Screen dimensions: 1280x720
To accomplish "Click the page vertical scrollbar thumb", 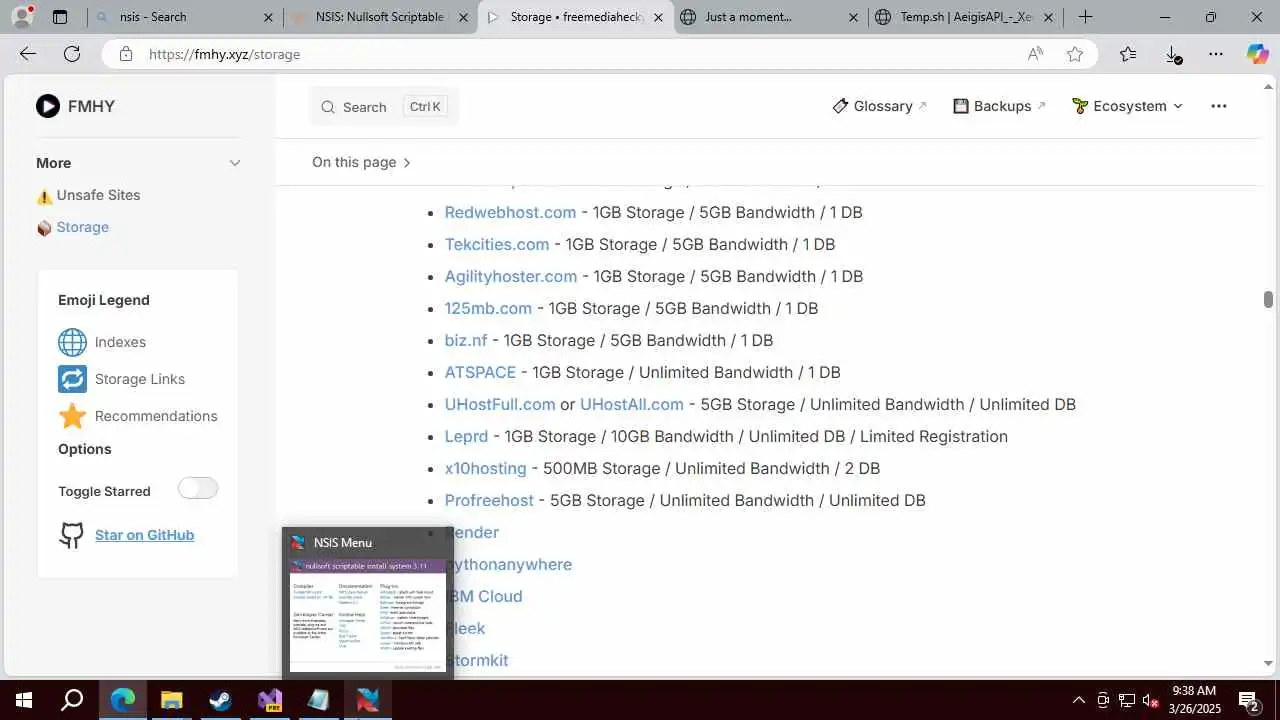I will click(1268, 300).
